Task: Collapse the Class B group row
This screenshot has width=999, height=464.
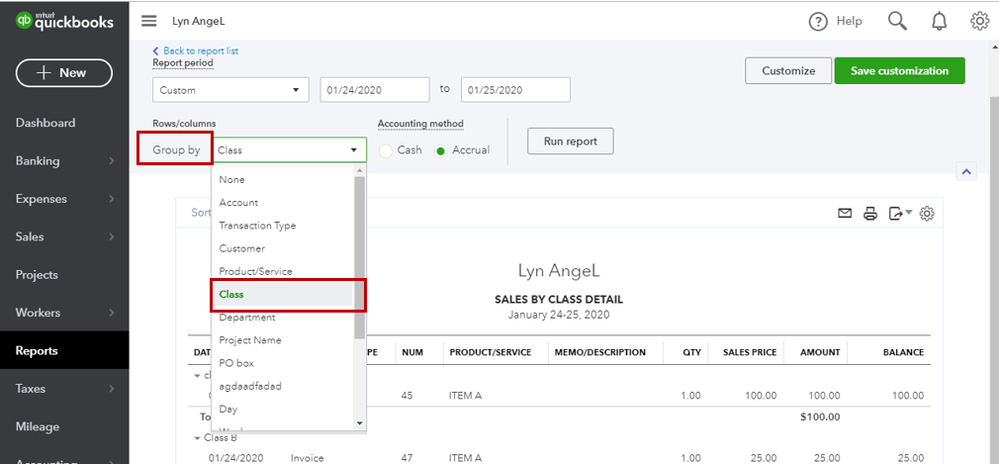Action: point(198,439)
